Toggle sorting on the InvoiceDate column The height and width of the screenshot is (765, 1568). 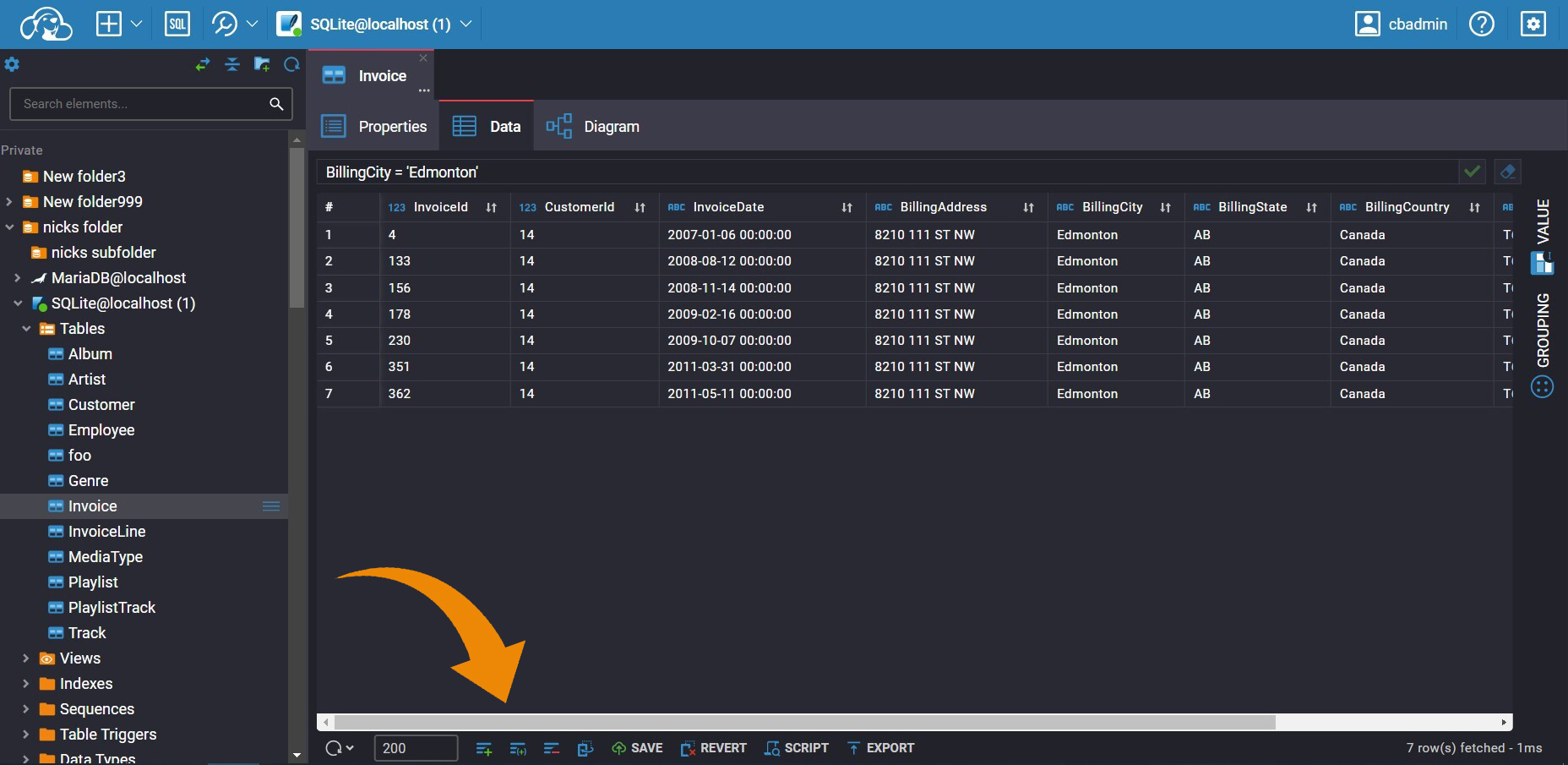tap(846, 207)
